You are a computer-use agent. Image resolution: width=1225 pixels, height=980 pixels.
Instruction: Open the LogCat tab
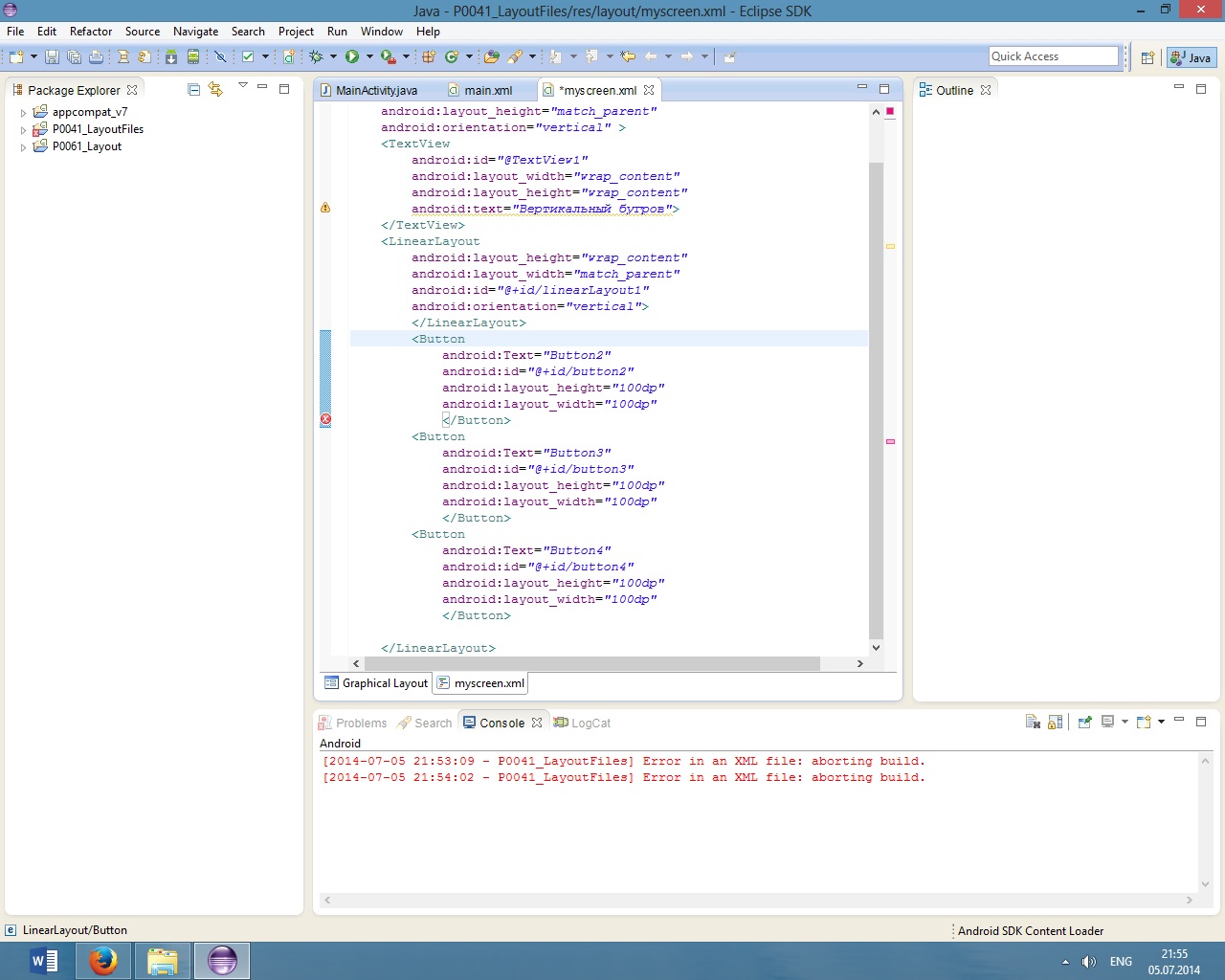(582, 723)
